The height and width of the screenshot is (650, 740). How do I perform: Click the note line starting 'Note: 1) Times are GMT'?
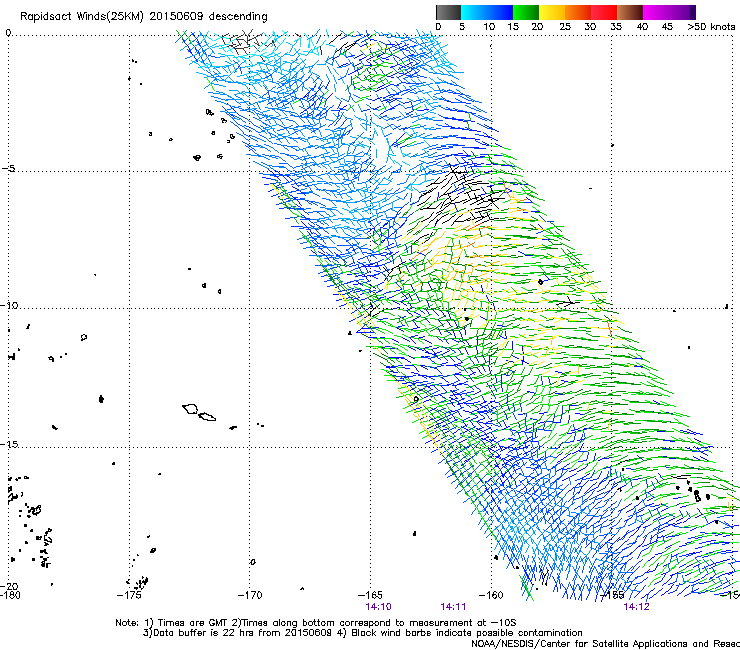[316, 623]
